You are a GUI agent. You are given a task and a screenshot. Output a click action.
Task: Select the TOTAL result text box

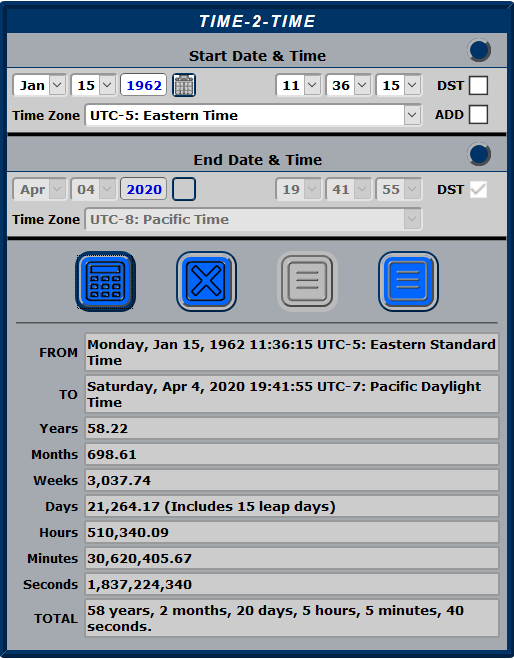pyautogui.click(x=292, y=618)
